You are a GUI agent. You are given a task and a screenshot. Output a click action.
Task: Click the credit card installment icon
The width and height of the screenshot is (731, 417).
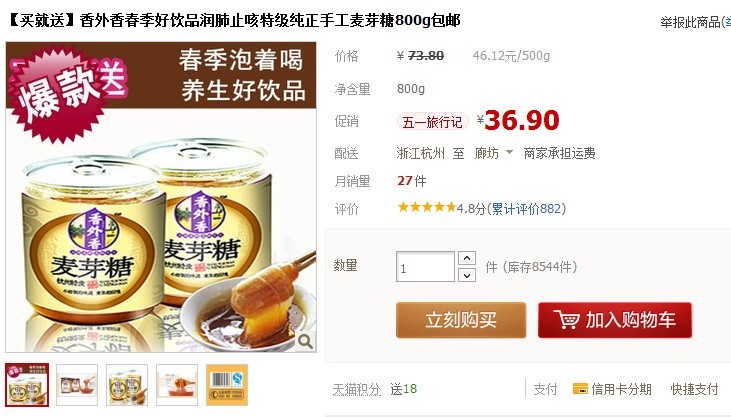[580, 389]
